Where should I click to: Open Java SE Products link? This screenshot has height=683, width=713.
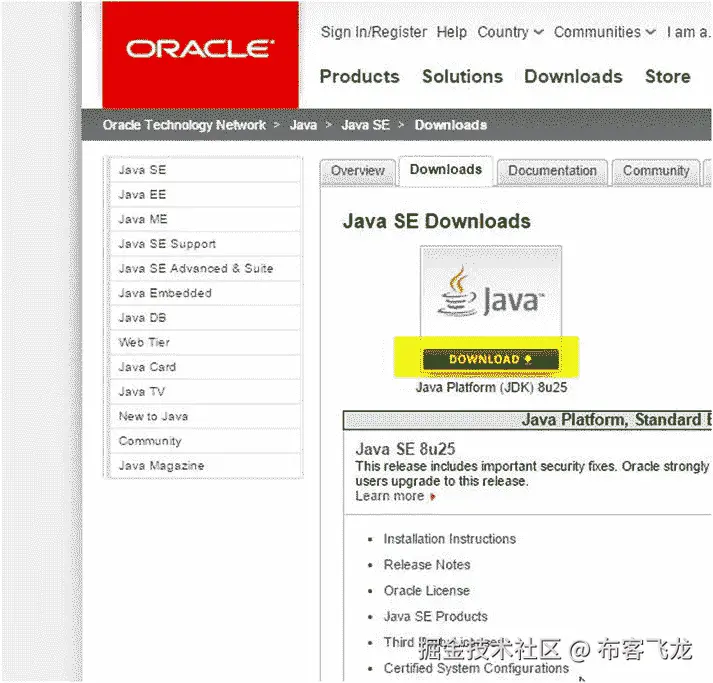pos(435,617)
